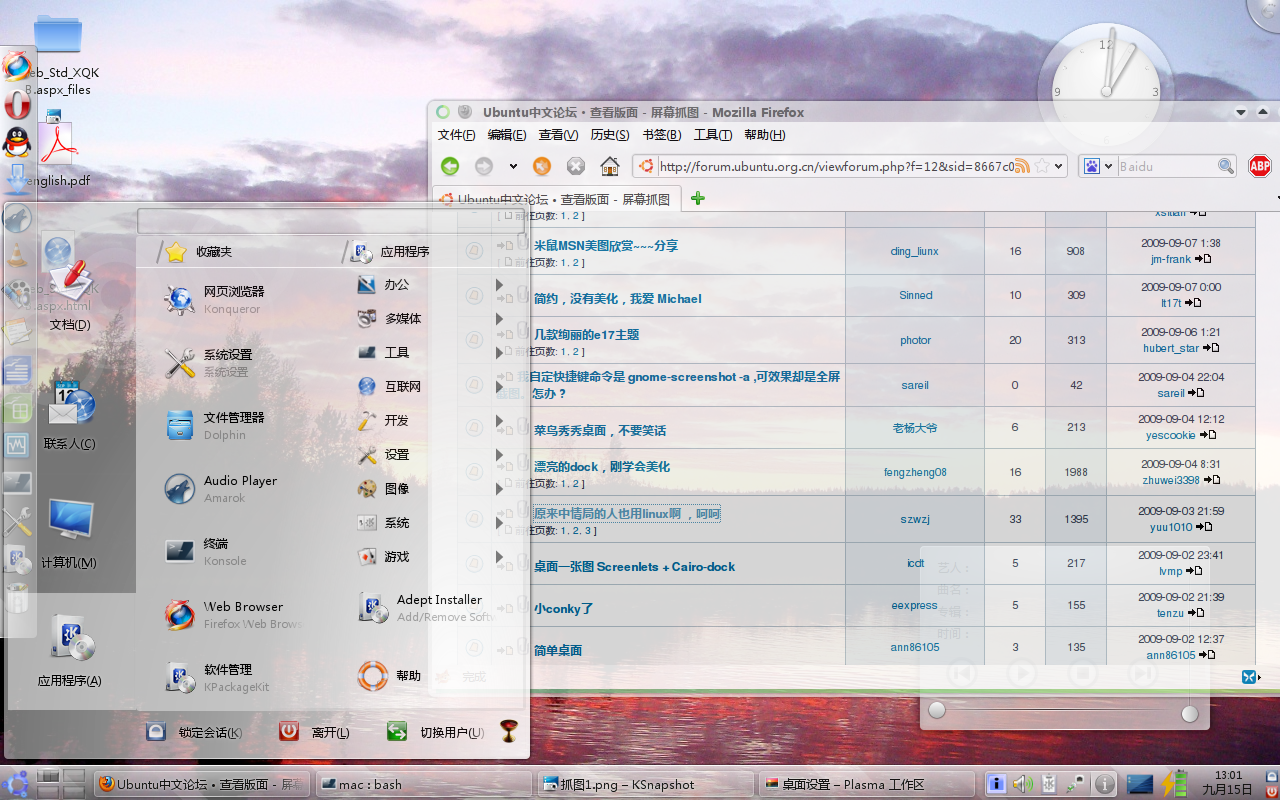Click the Firefox reload button
This screenshot has height=800, width=1280.
point(542,166)
